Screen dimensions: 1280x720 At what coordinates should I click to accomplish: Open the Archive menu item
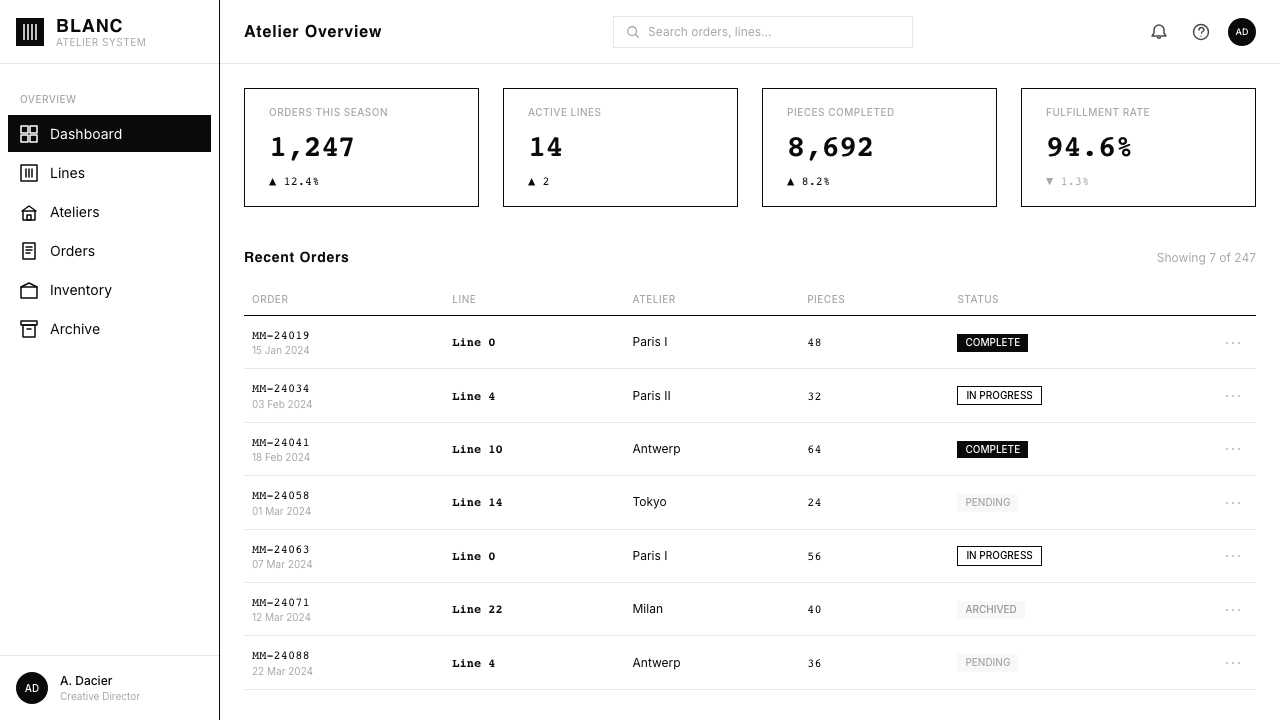pyautogui.click(x=109, y=329)
